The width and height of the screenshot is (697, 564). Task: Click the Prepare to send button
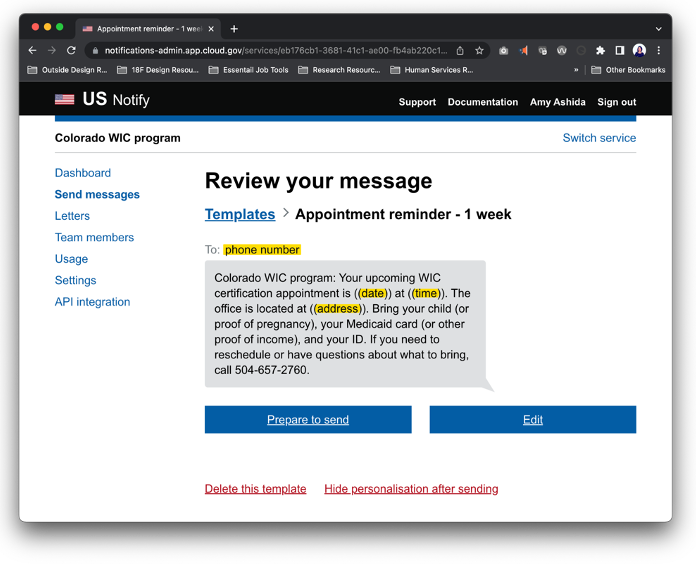point(308,420)
